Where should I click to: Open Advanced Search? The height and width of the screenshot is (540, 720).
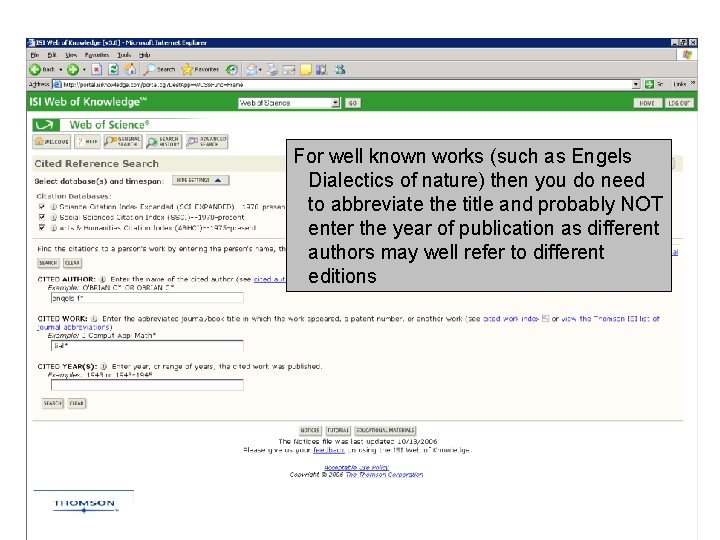(207, 141)
